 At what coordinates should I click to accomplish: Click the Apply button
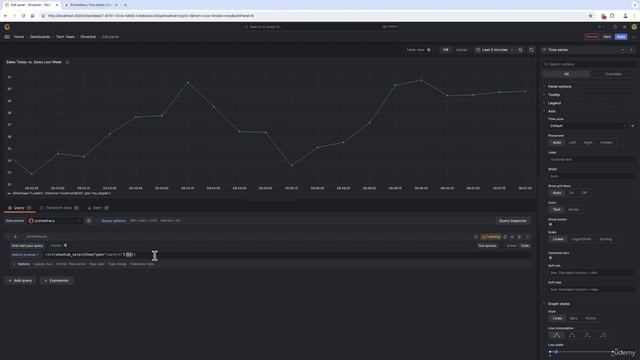click(621, 37)
